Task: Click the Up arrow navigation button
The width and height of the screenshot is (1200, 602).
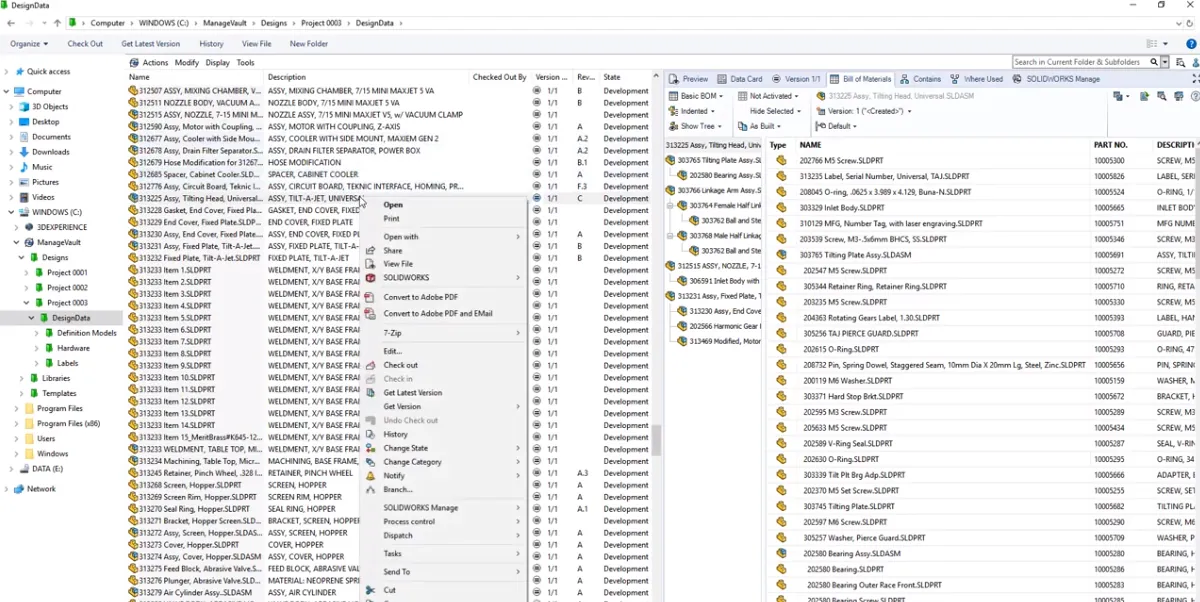Action: click(57, 22)
